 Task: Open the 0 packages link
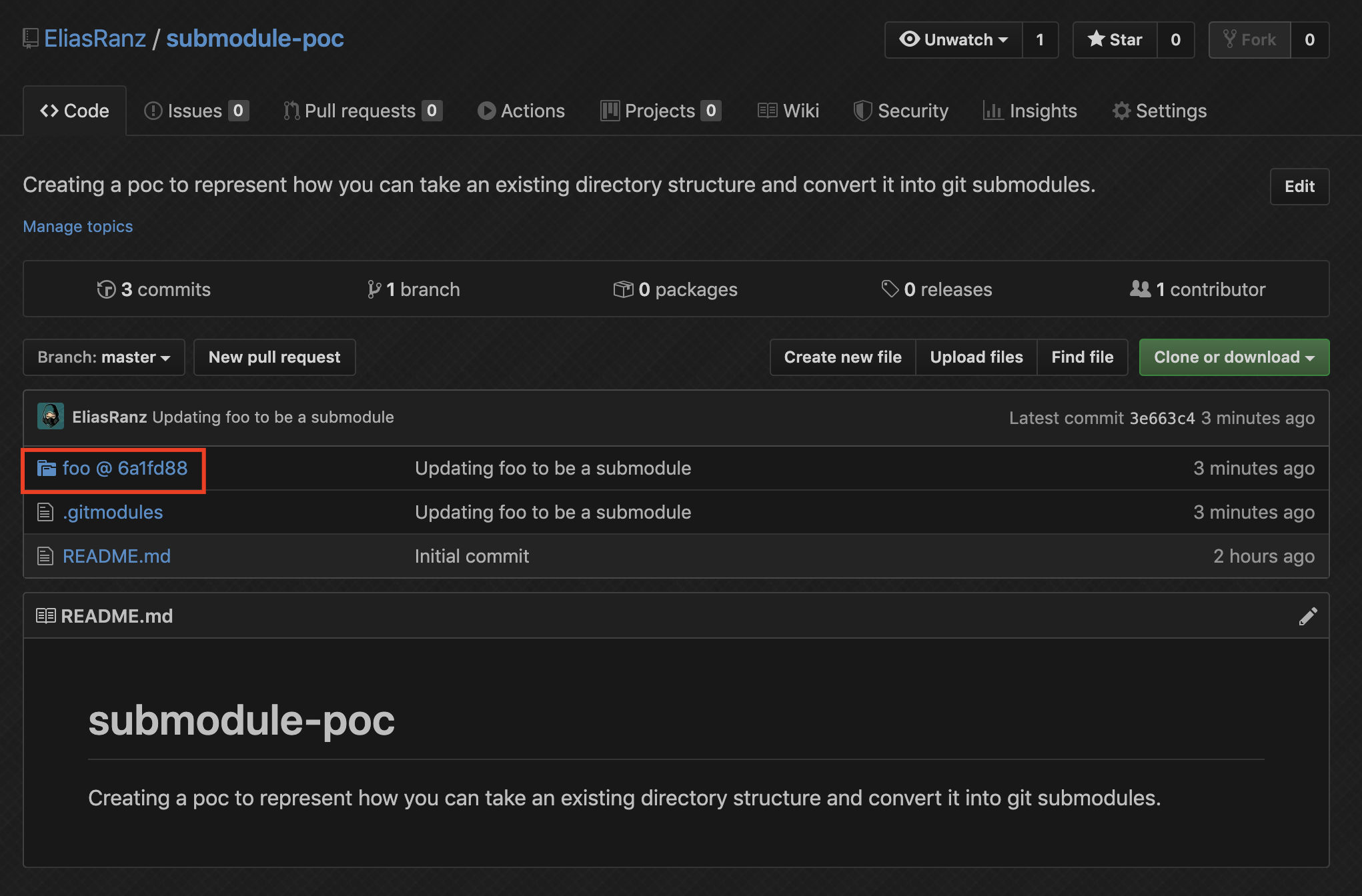pos(675,289)
